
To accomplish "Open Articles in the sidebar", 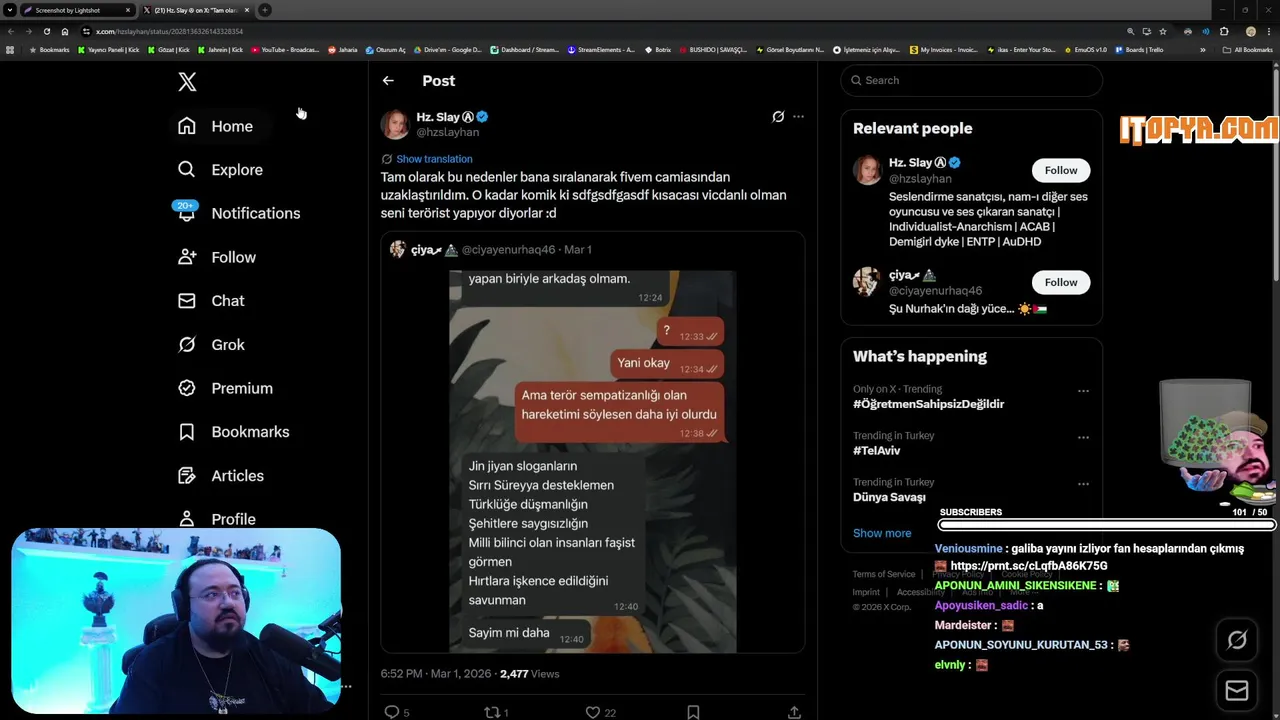I will pyautogui.click(x=221, y=476).
